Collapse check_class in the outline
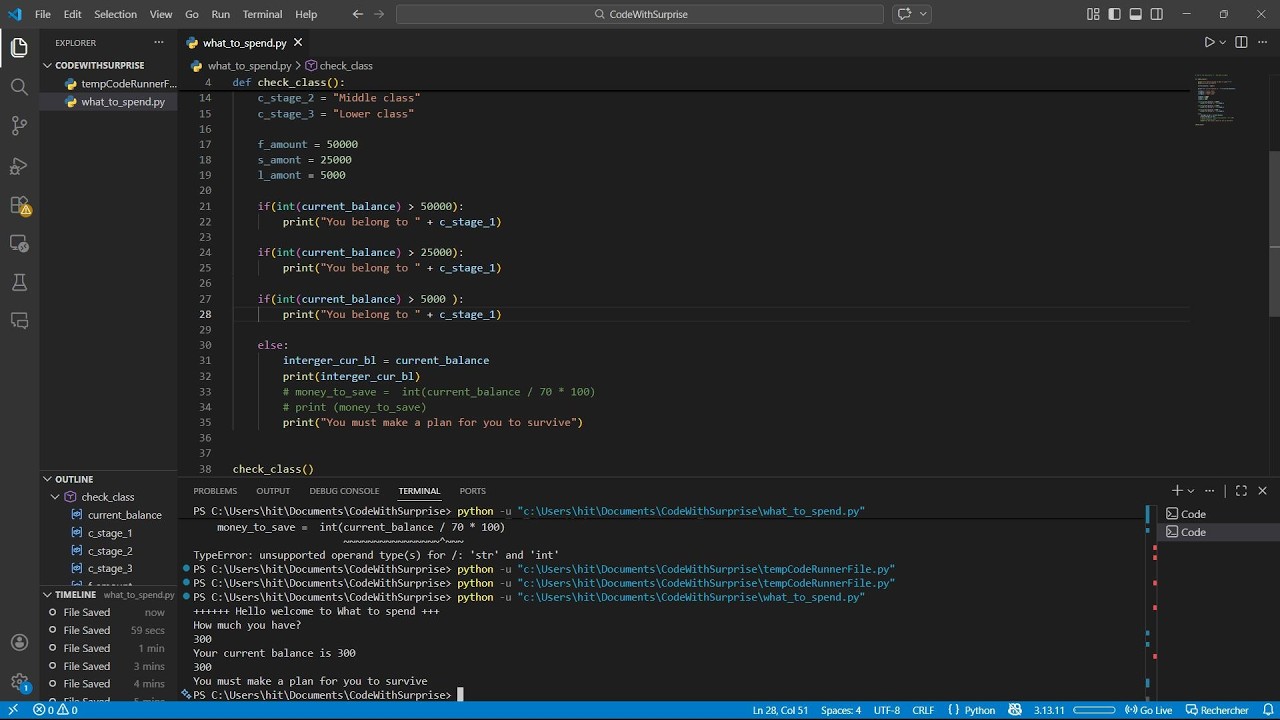The width and height of the screenshot is (1280, 720). tap(55, 497)
